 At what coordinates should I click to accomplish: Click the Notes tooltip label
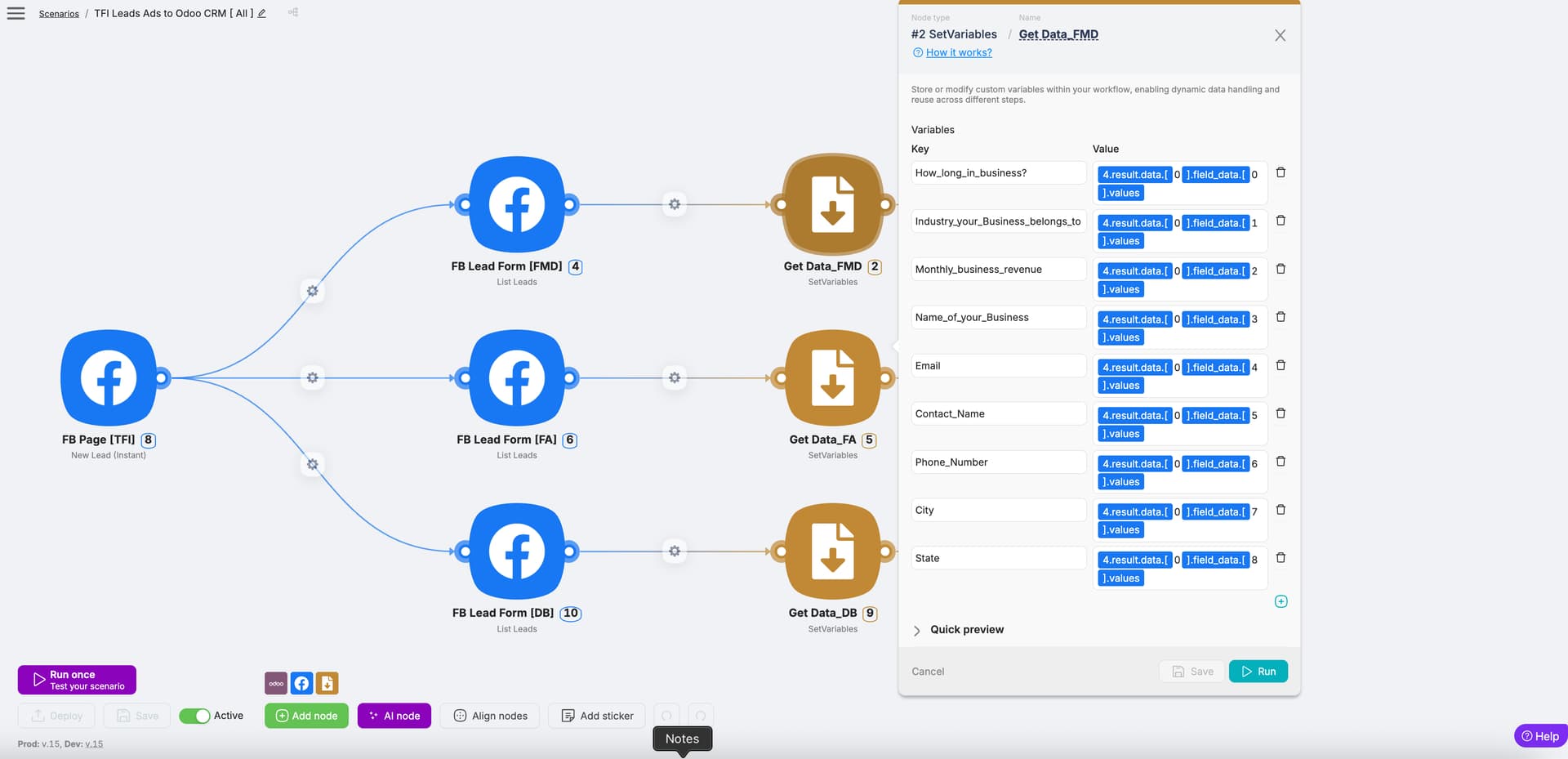coord(682,739)
